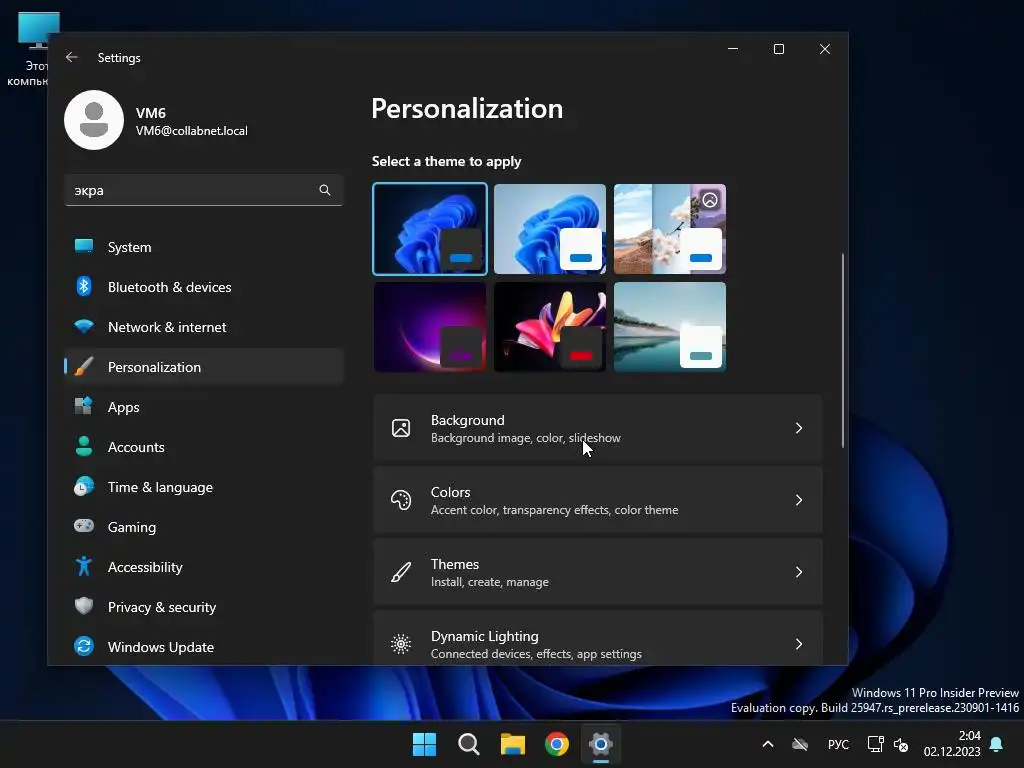1024x768 pixels.
Task: Click Settings gear icon in taskbar
Action: point(601,744)
